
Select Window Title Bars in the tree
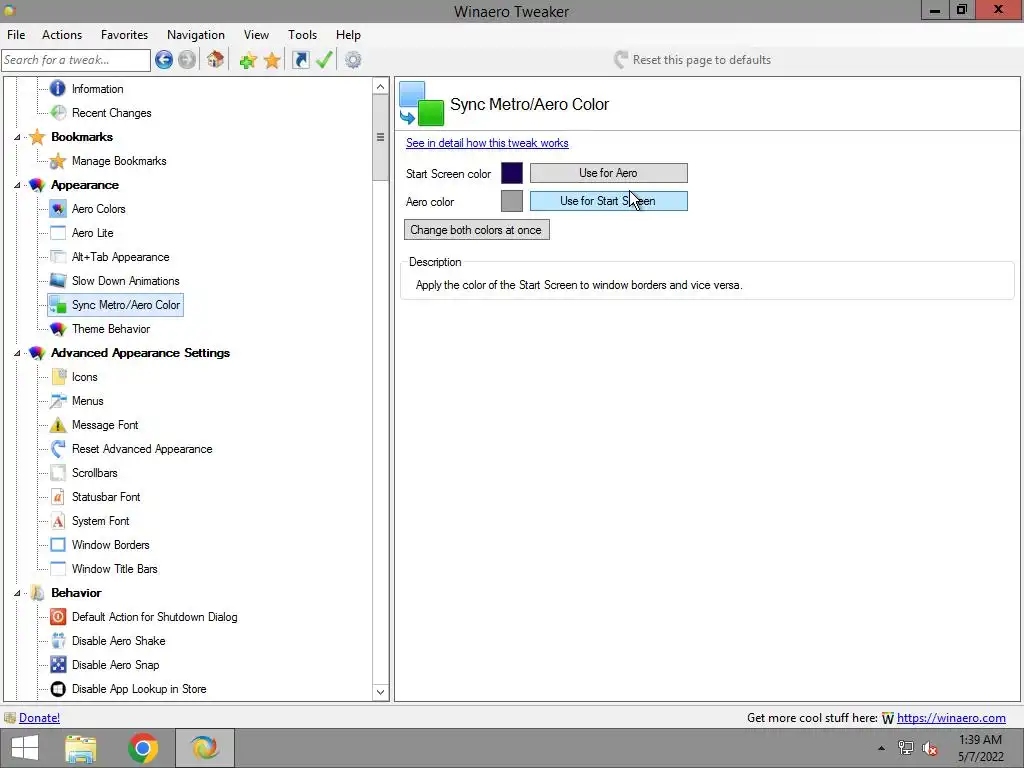[114, 569]
